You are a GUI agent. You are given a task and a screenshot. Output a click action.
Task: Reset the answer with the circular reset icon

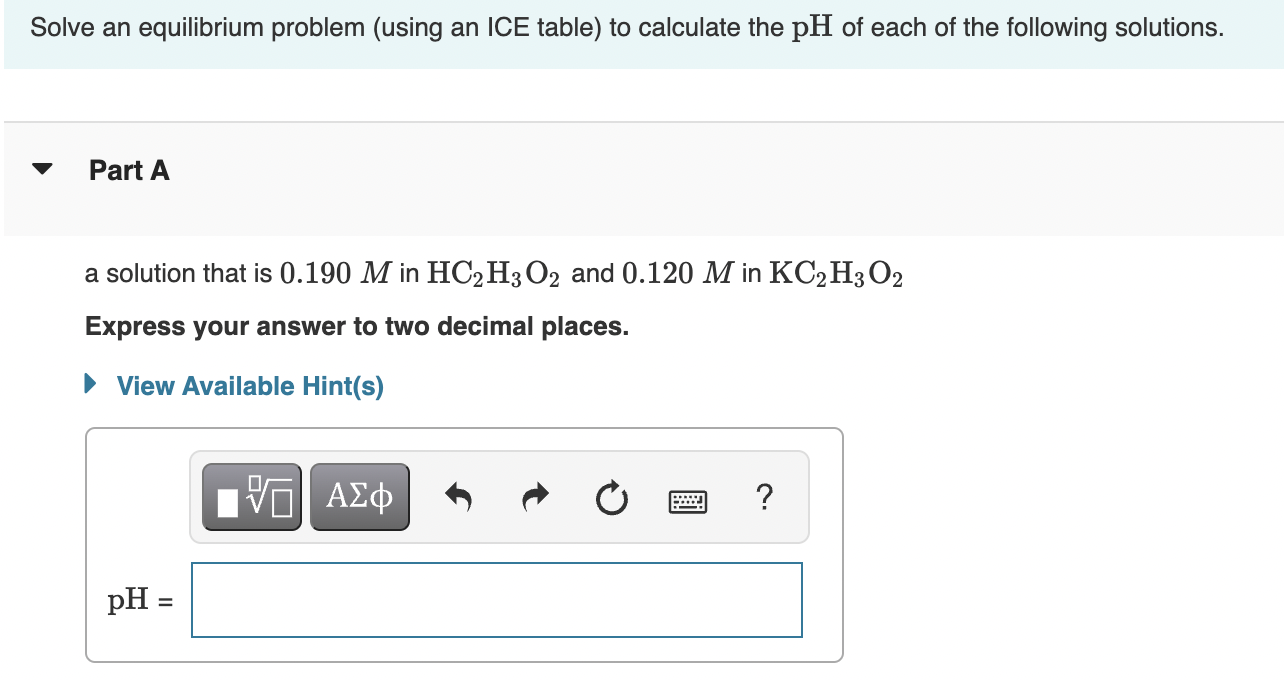click(x=612, y=497)
